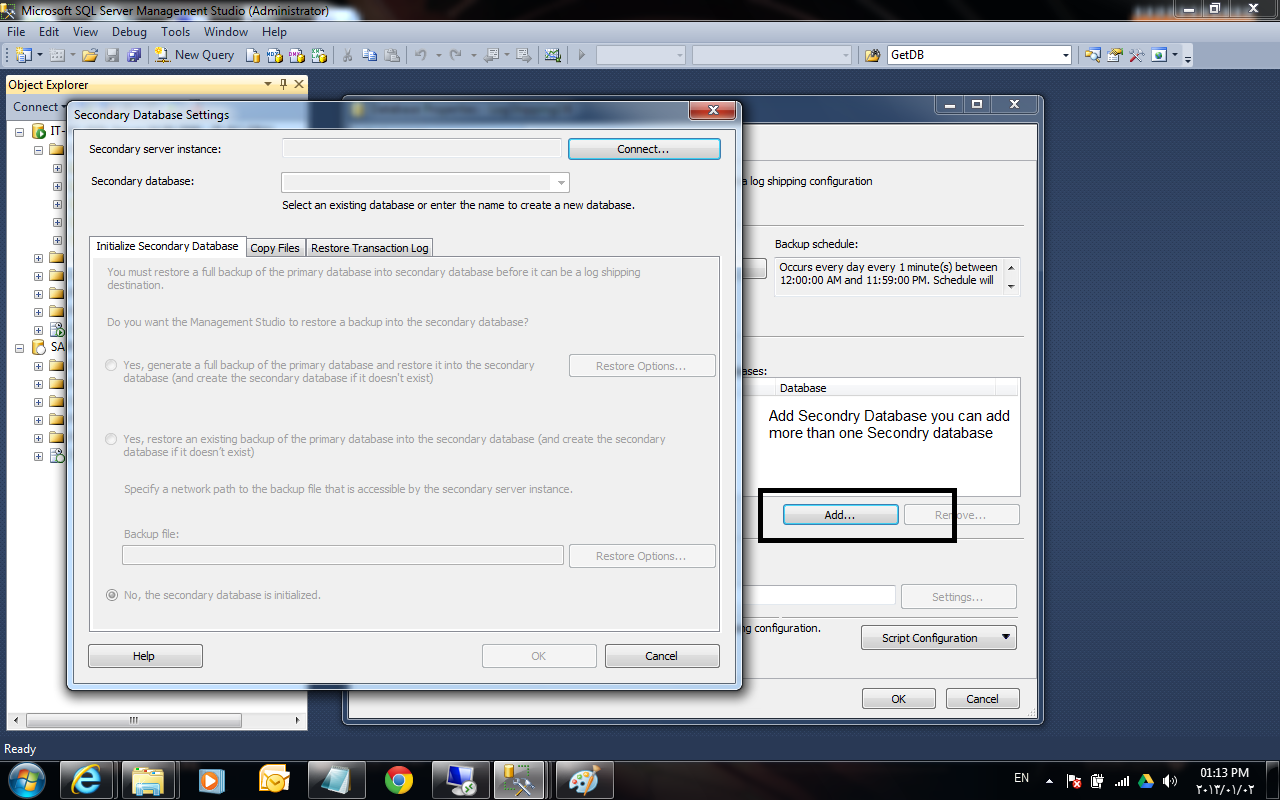
Task: Open the Activity Monitor from toolbar
Action: coord(553,55)
